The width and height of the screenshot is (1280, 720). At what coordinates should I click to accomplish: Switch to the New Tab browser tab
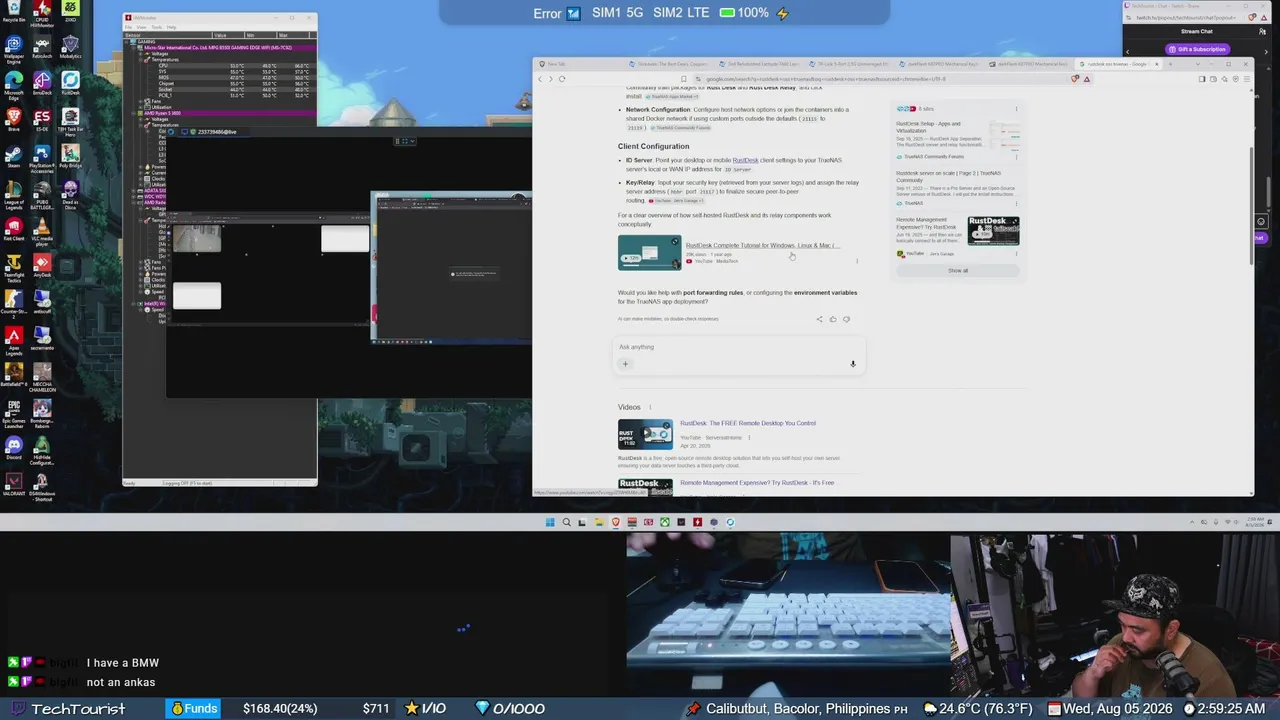(x=577, y=64)
